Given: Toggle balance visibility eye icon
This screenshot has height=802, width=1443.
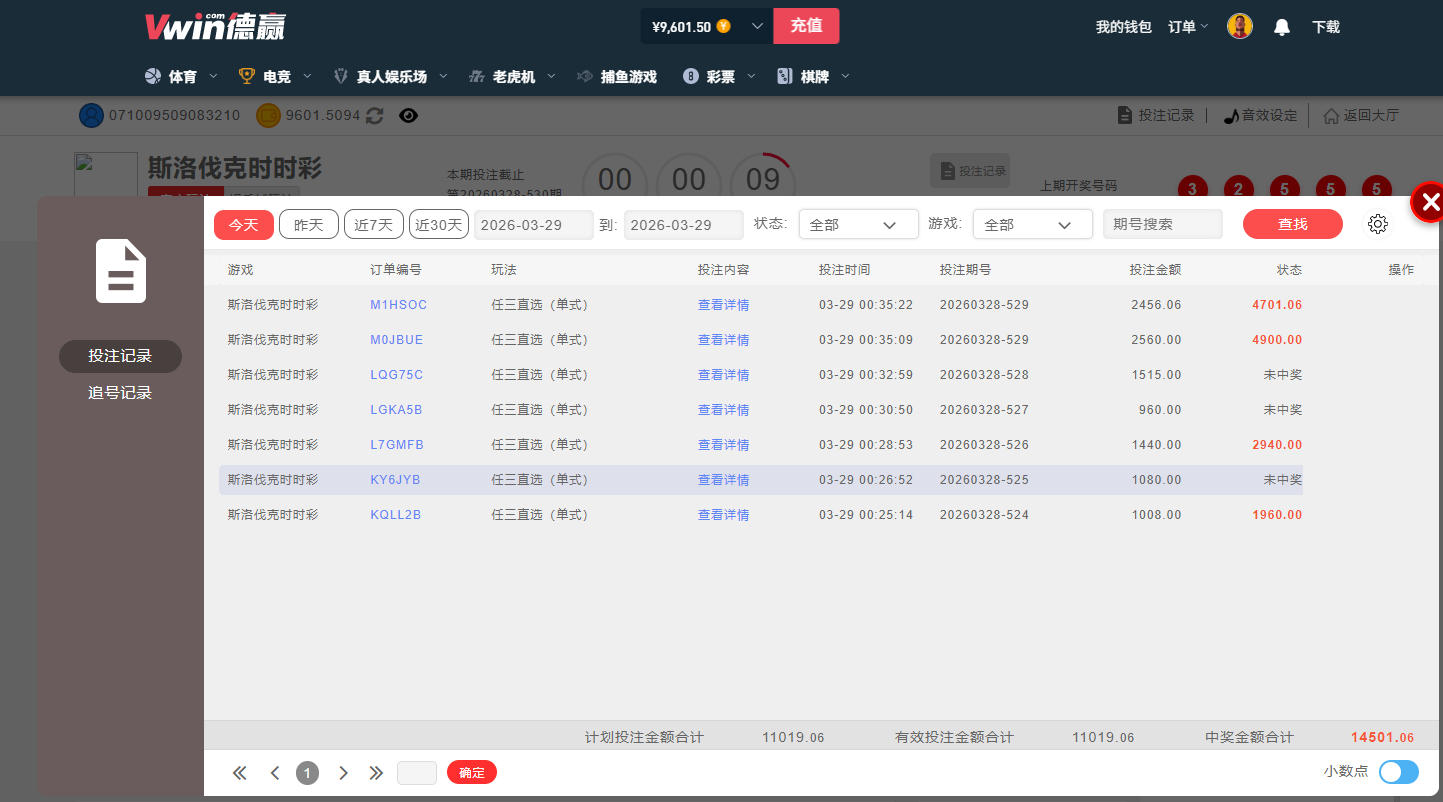Looking at the screenshot, I should click(408, 116).
